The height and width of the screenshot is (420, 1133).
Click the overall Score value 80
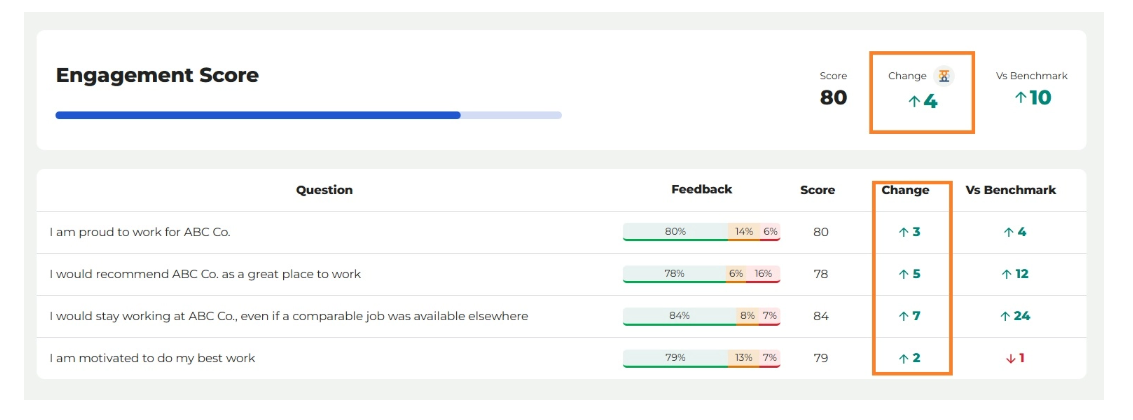pos(833,98)
